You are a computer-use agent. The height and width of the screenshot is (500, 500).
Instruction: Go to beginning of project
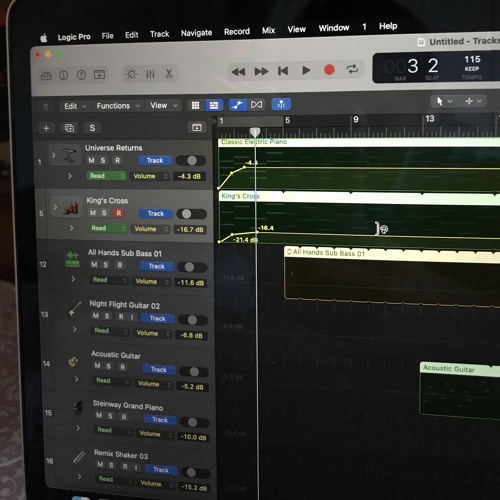pyautogui.click(x=283, y=71)
